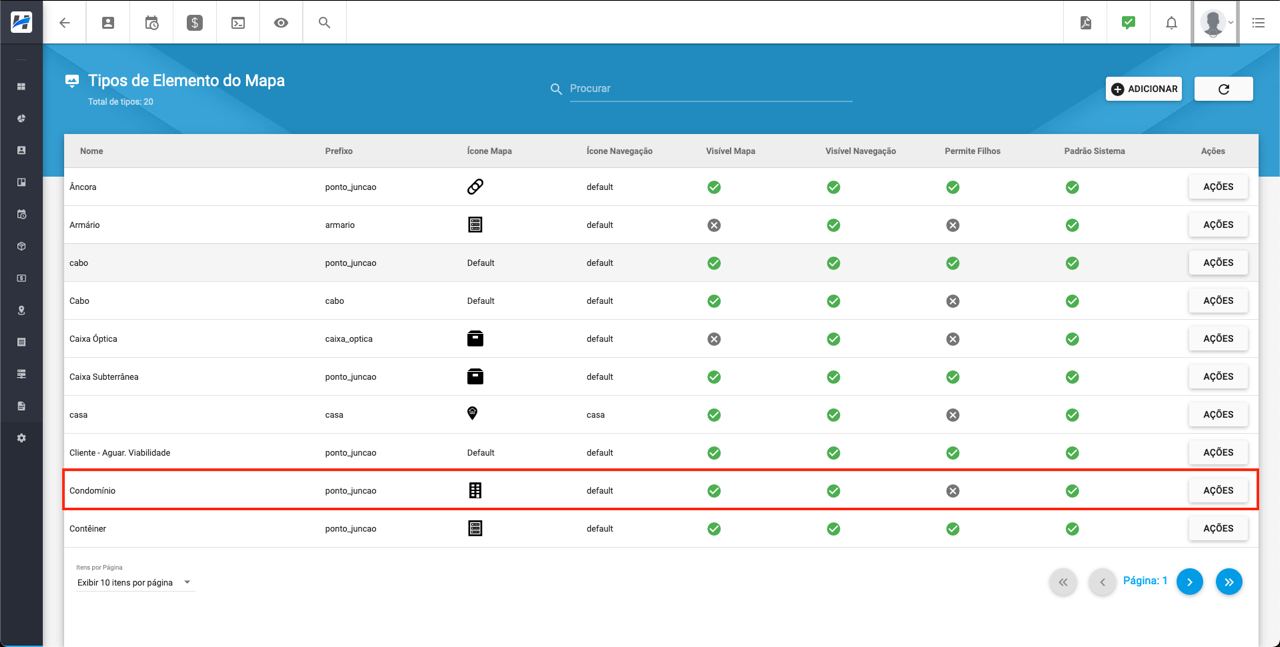
Task: Click Condomínio's grey X under Permite Filhos
Action: coord(953,490)
